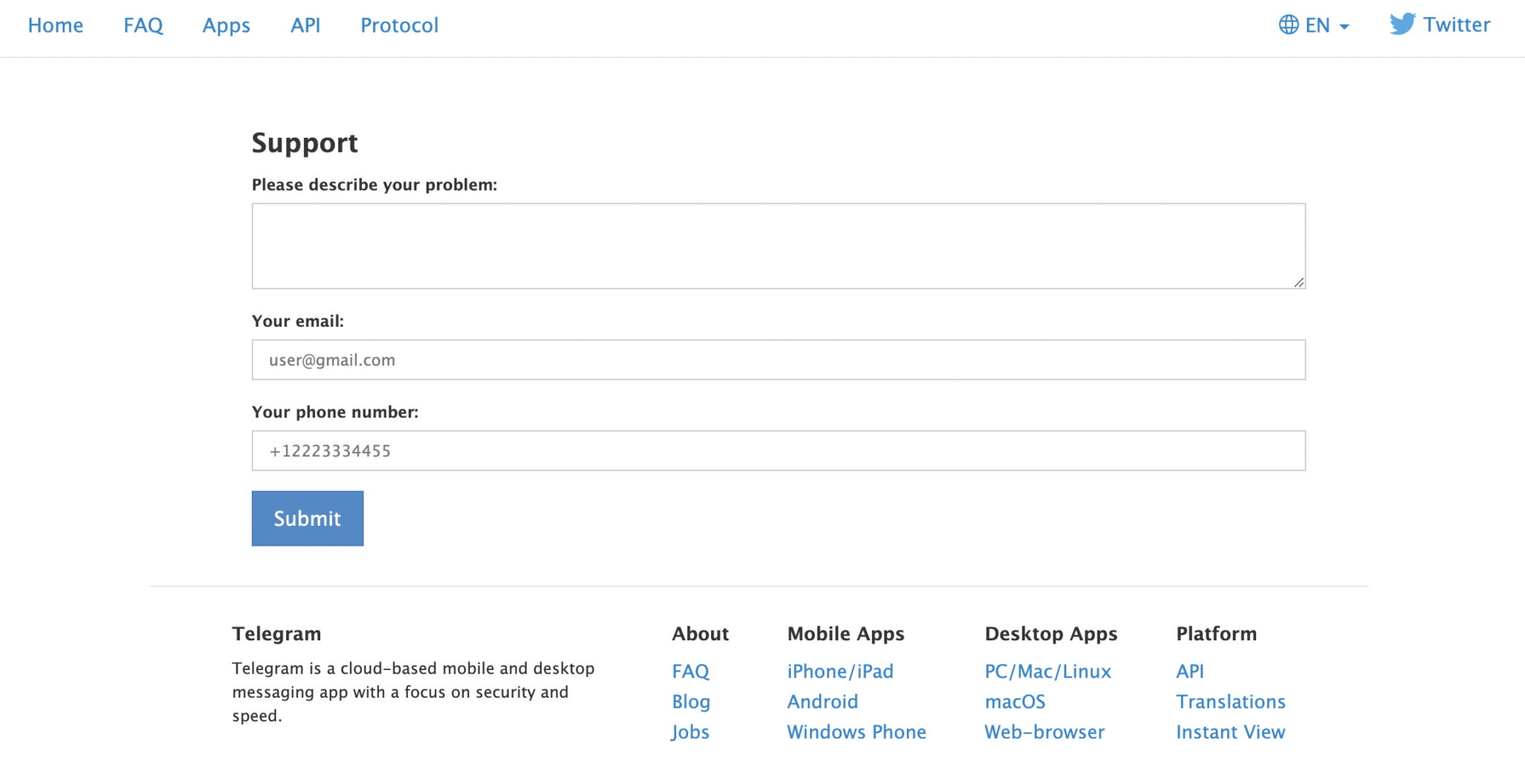Click the globe language icon
Viewport: 1525px width, 784px height.
coord(1288,25)
